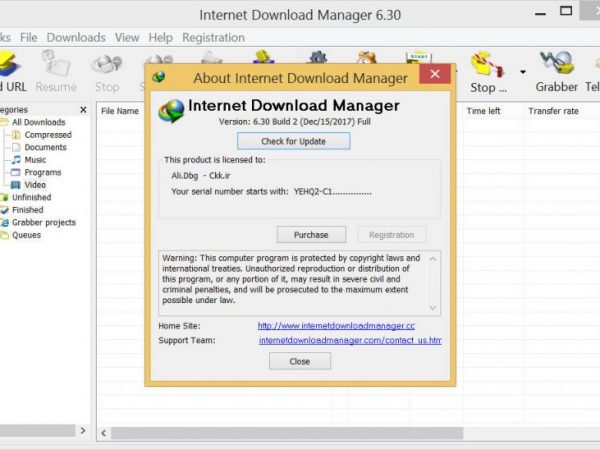Click the Add URL toolbar icon
Screen dimensions: 600x450
click(x=13, y=72)
